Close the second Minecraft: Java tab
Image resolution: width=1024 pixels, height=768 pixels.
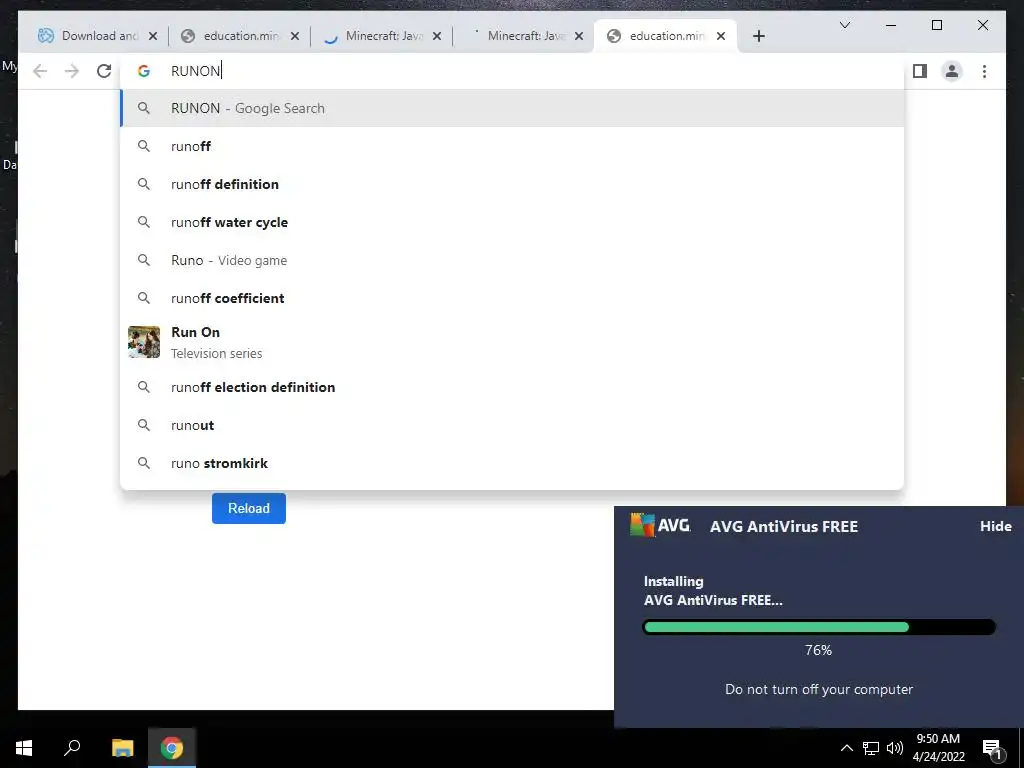point(579,36)
